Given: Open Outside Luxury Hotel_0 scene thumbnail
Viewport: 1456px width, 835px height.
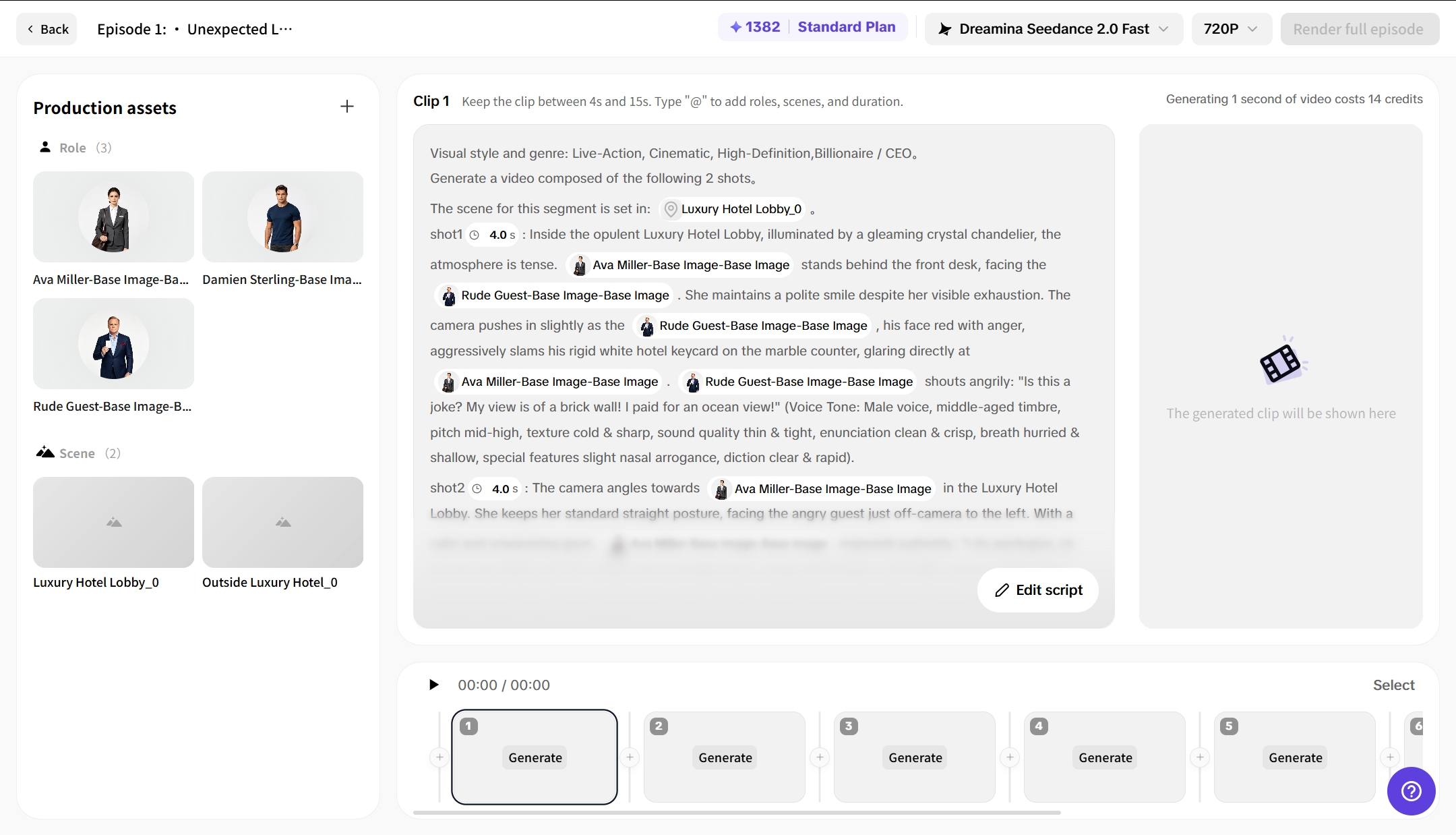Looking at the screenshot, I should pyautogui.click(x=282, y=522).
